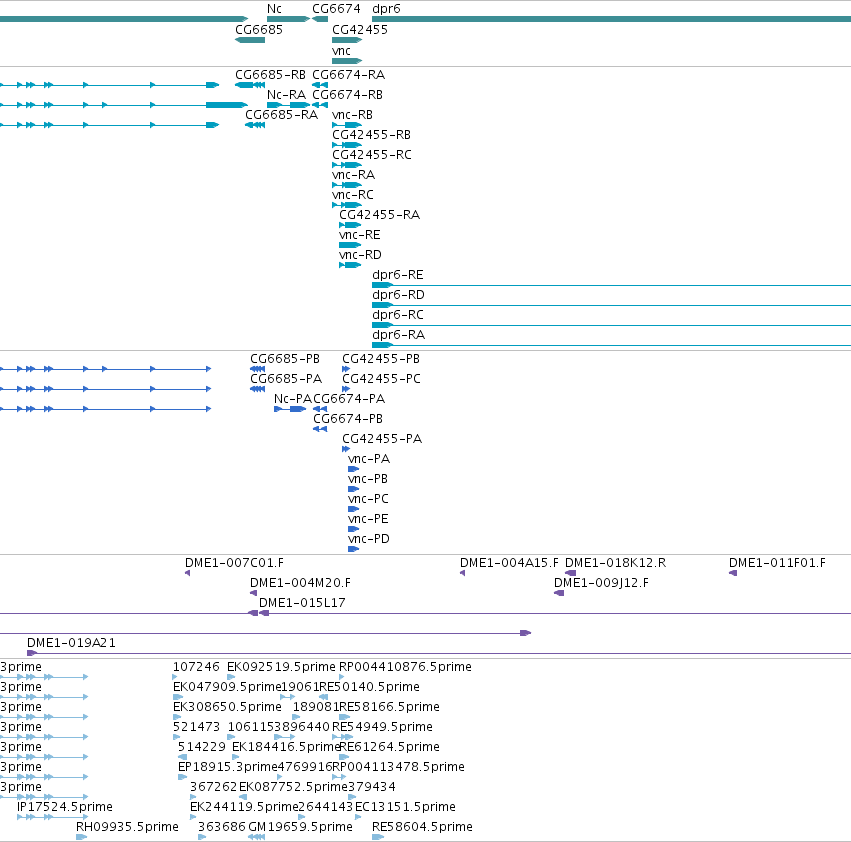
Task: Click the CG6685 gene label
Action: pyautogui.click(x=259, y=29)
